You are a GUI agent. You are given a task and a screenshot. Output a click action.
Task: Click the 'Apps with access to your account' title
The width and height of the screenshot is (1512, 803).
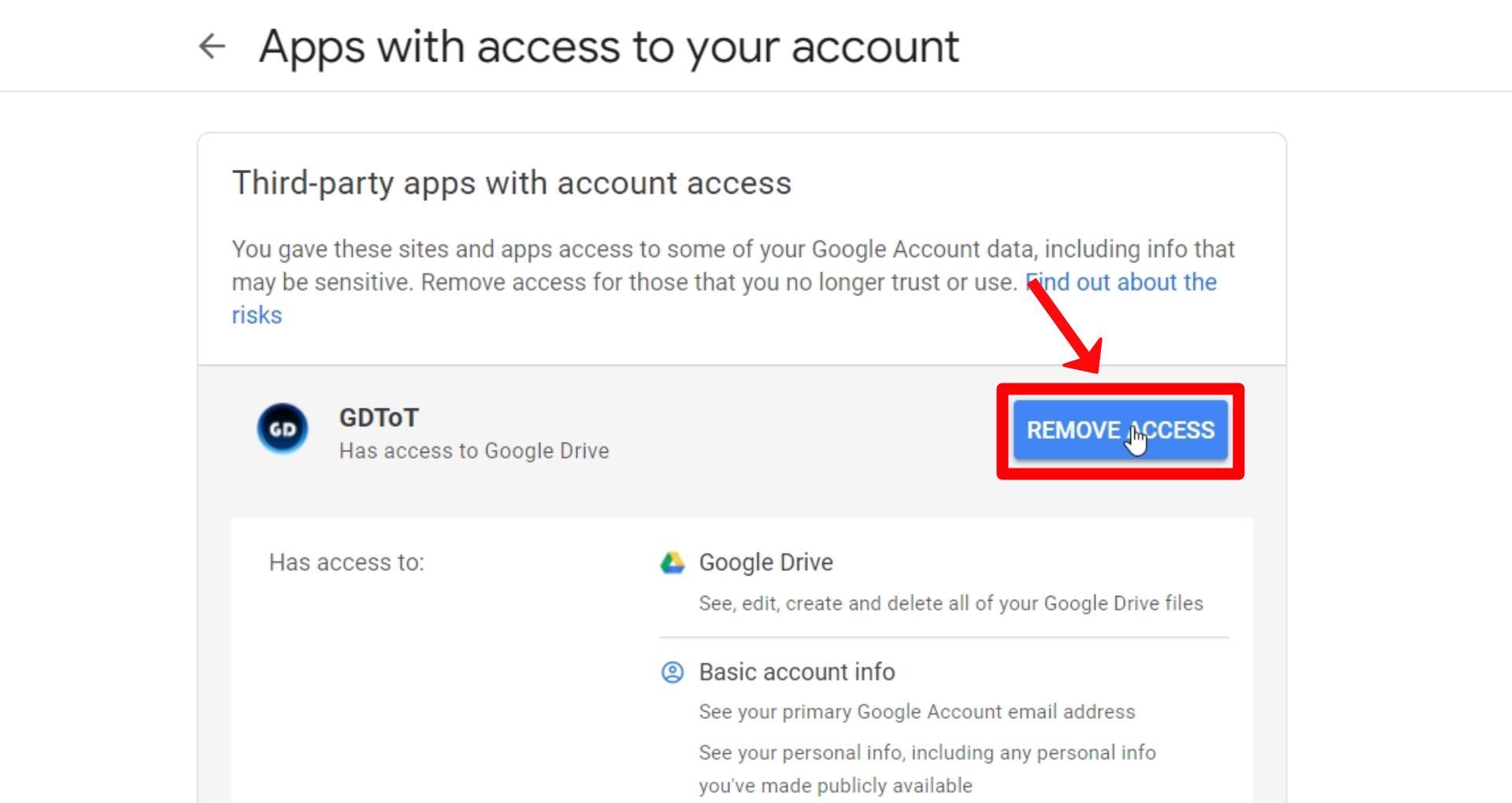pos(609,46)
